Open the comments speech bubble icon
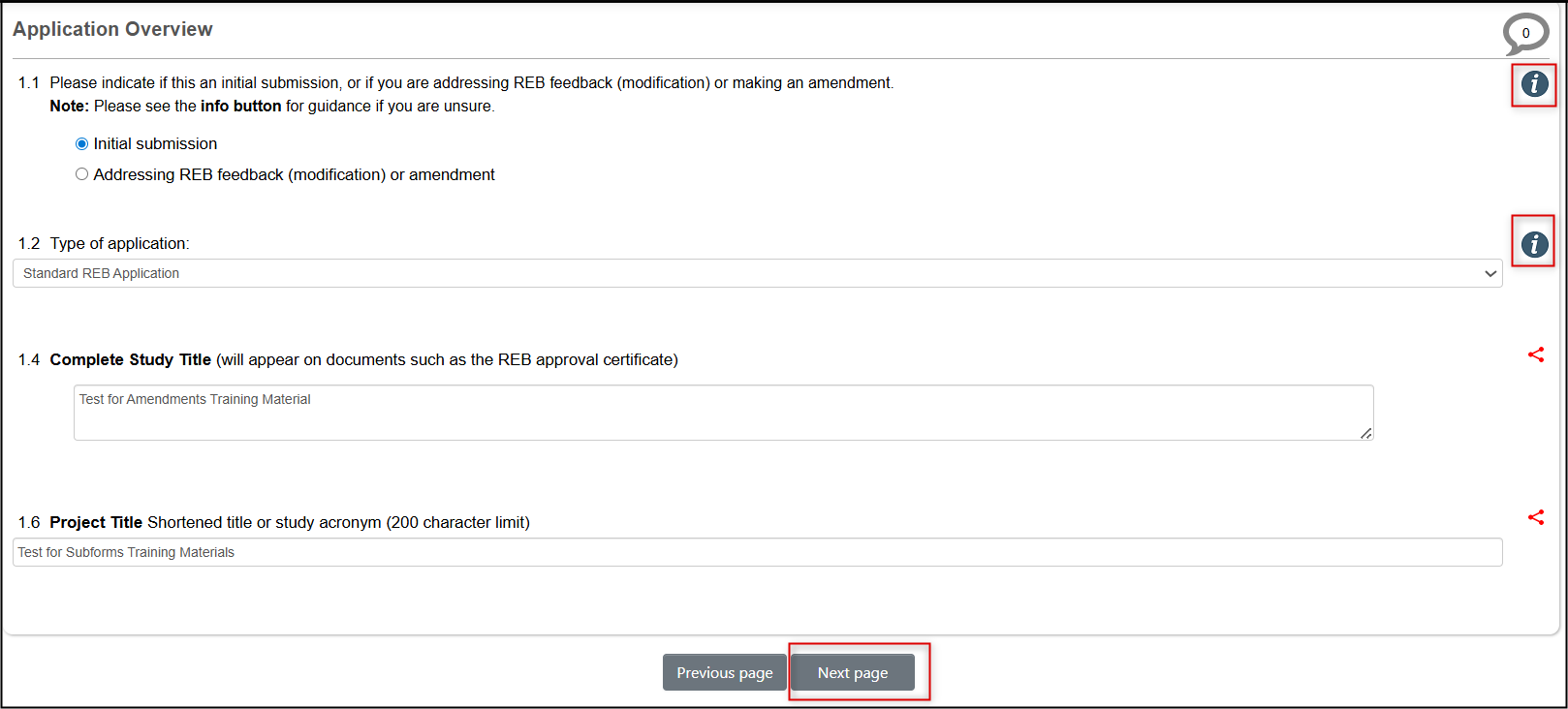 (x=1525, y=35)
